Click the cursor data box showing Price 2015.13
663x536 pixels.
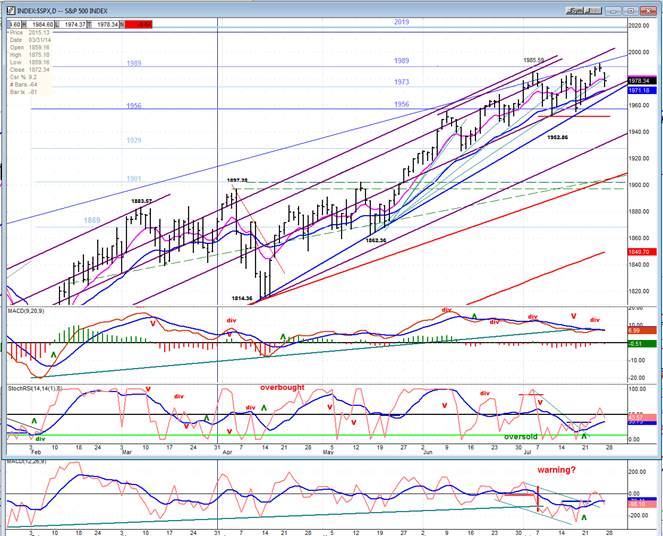tap(30, 63)
